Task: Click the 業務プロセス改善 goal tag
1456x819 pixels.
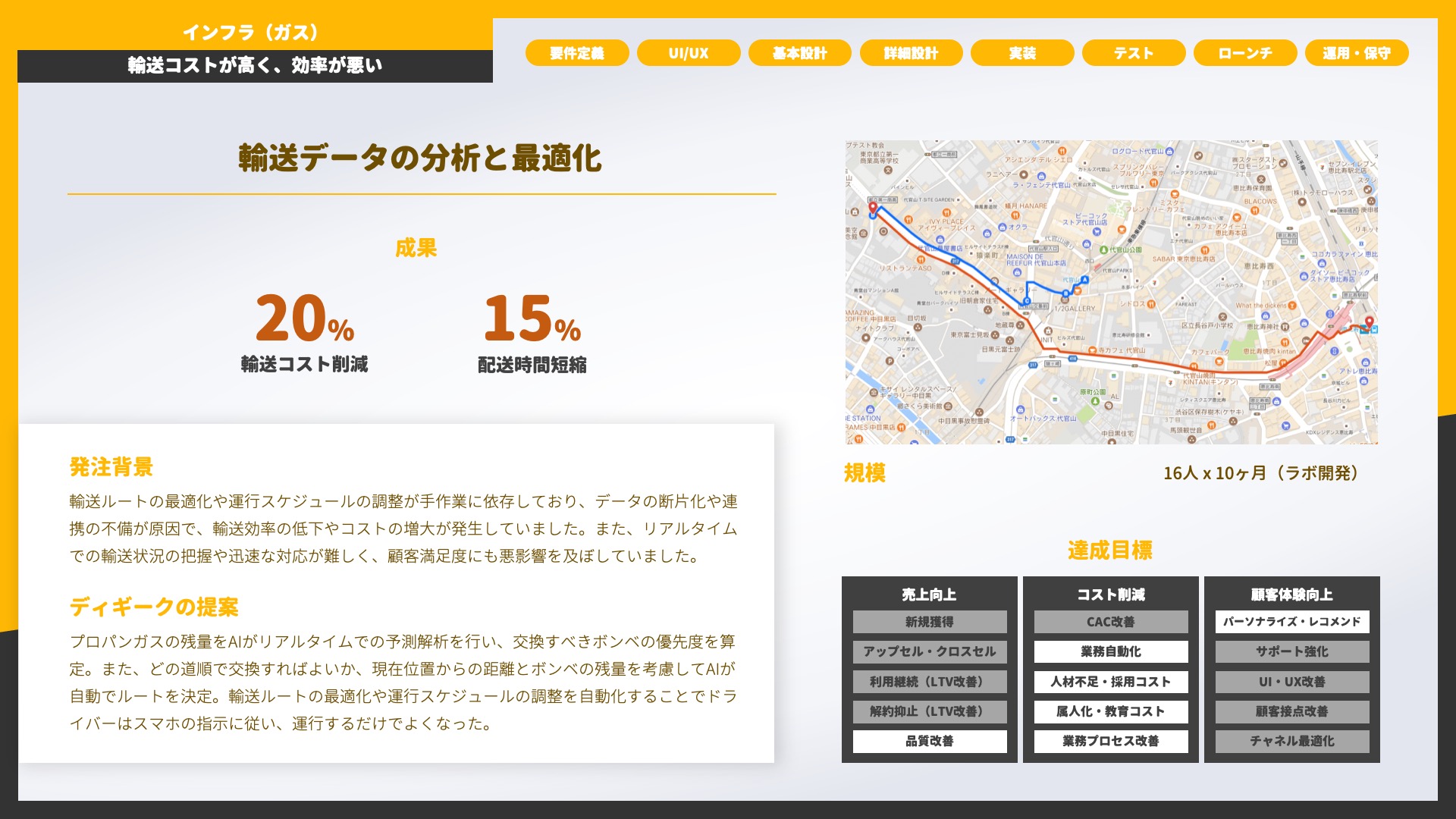Action: [1111, 741]
